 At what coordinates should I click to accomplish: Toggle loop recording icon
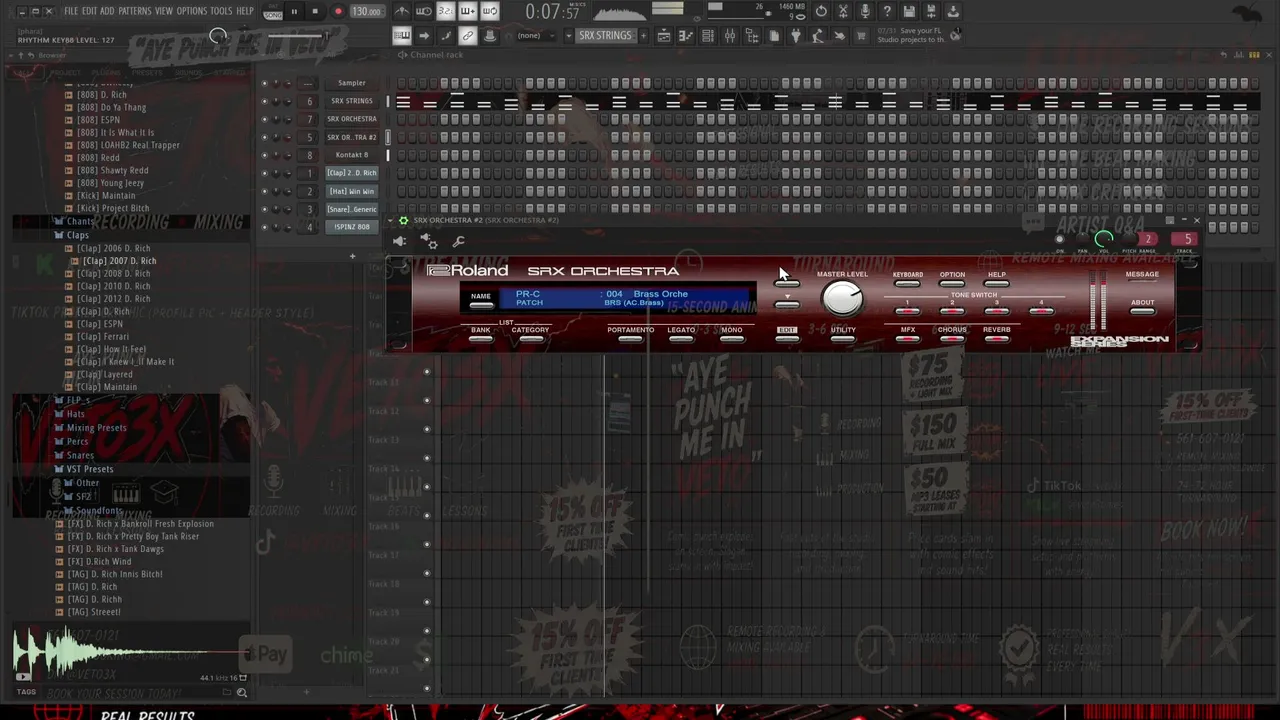(490, 11)
